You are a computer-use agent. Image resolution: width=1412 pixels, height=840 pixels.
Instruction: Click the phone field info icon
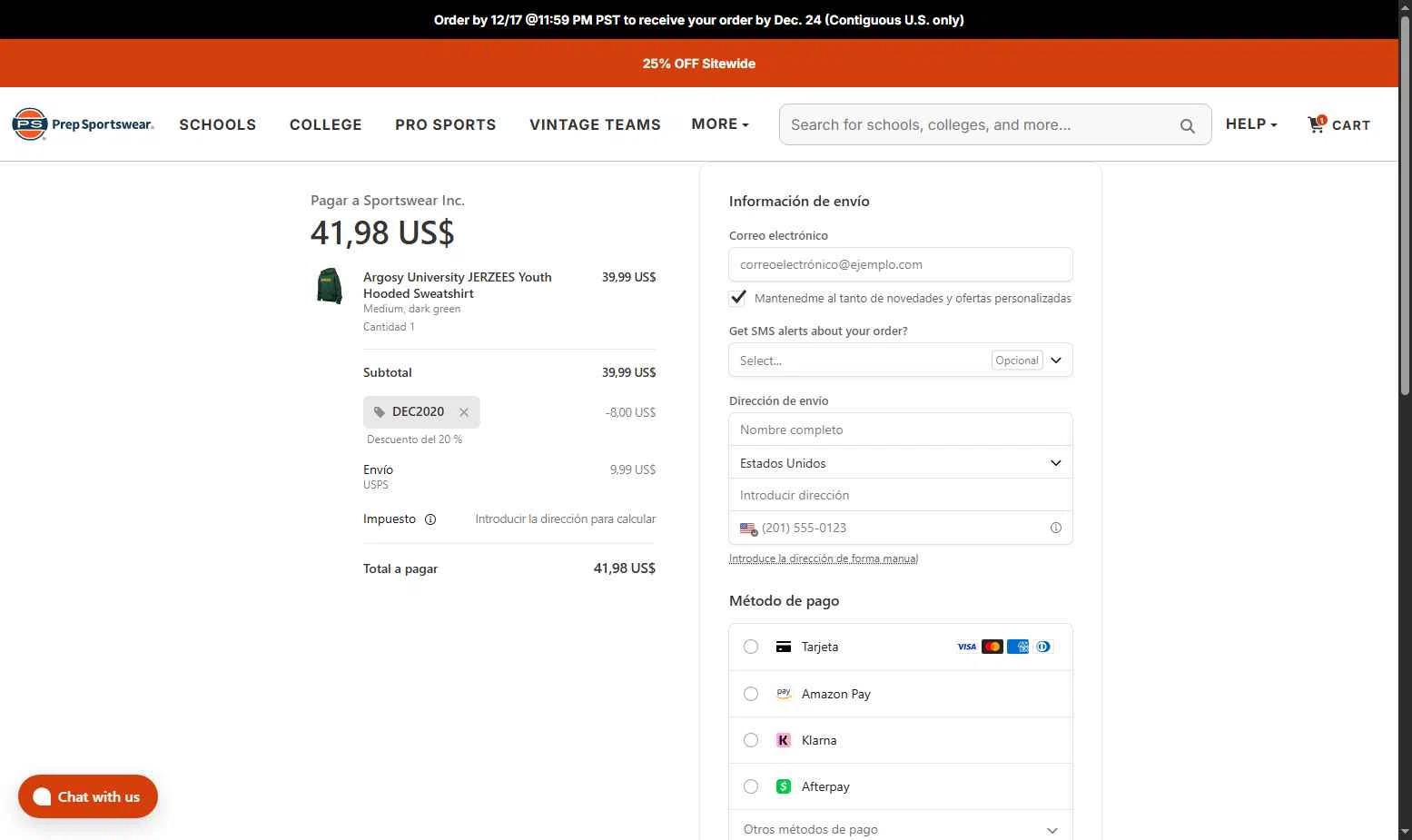coord(1056,528)
